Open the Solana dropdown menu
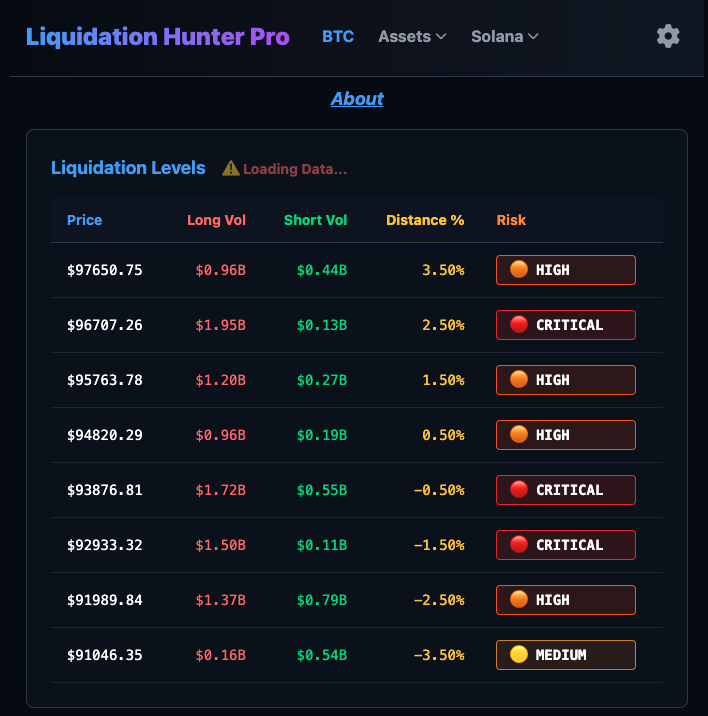The width and height of the screenshot is (708, 716). [505, 37]
